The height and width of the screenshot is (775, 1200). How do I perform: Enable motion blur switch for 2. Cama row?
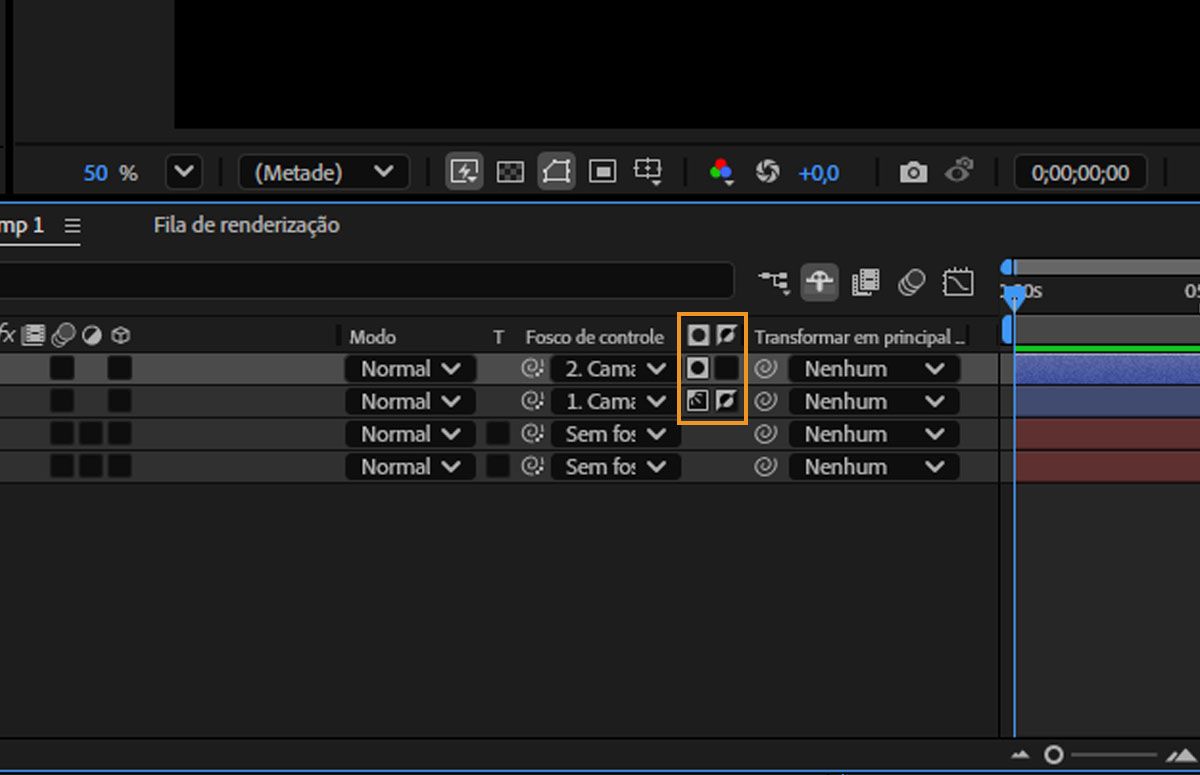62,369
